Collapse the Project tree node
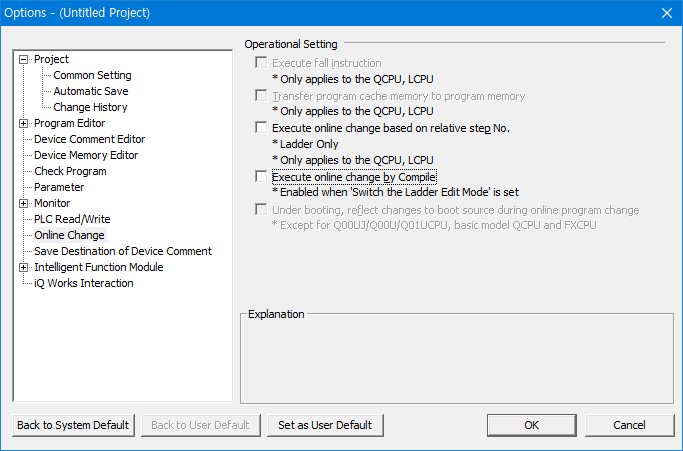This screenshot has width=683, height=451. coord(24,60)
